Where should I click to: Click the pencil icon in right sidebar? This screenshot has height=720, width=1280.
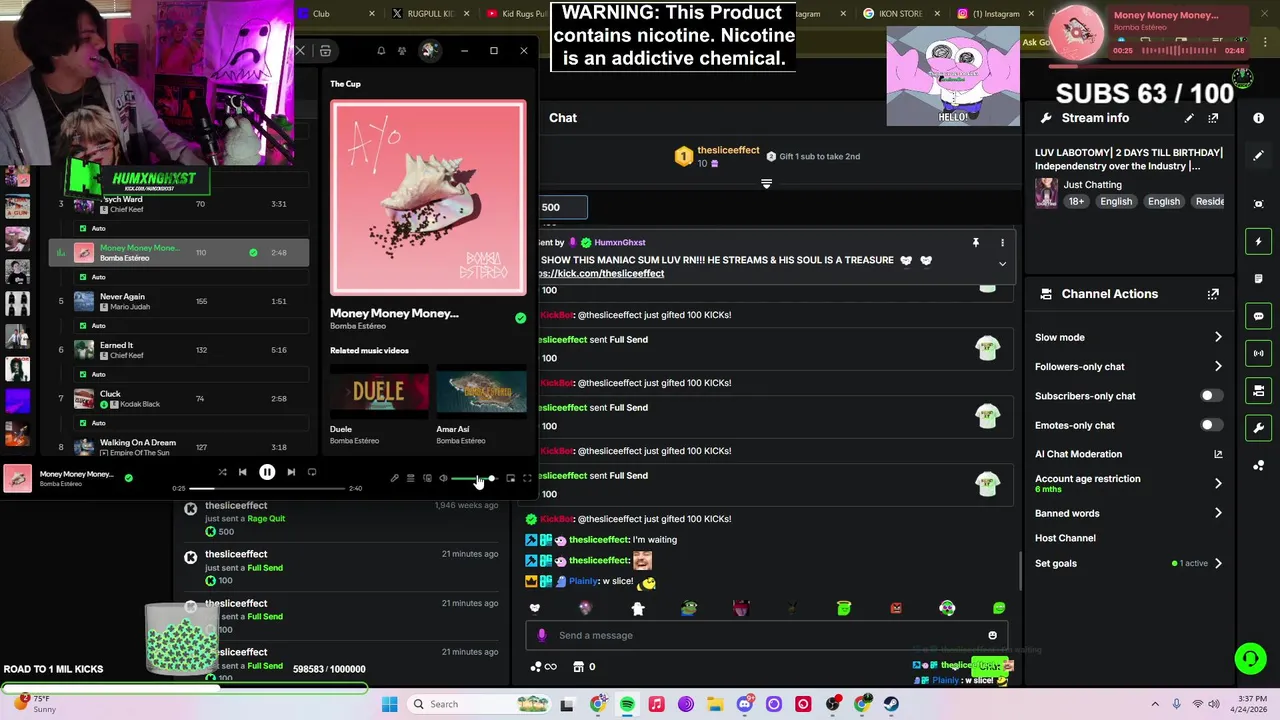coord(1258,156)
